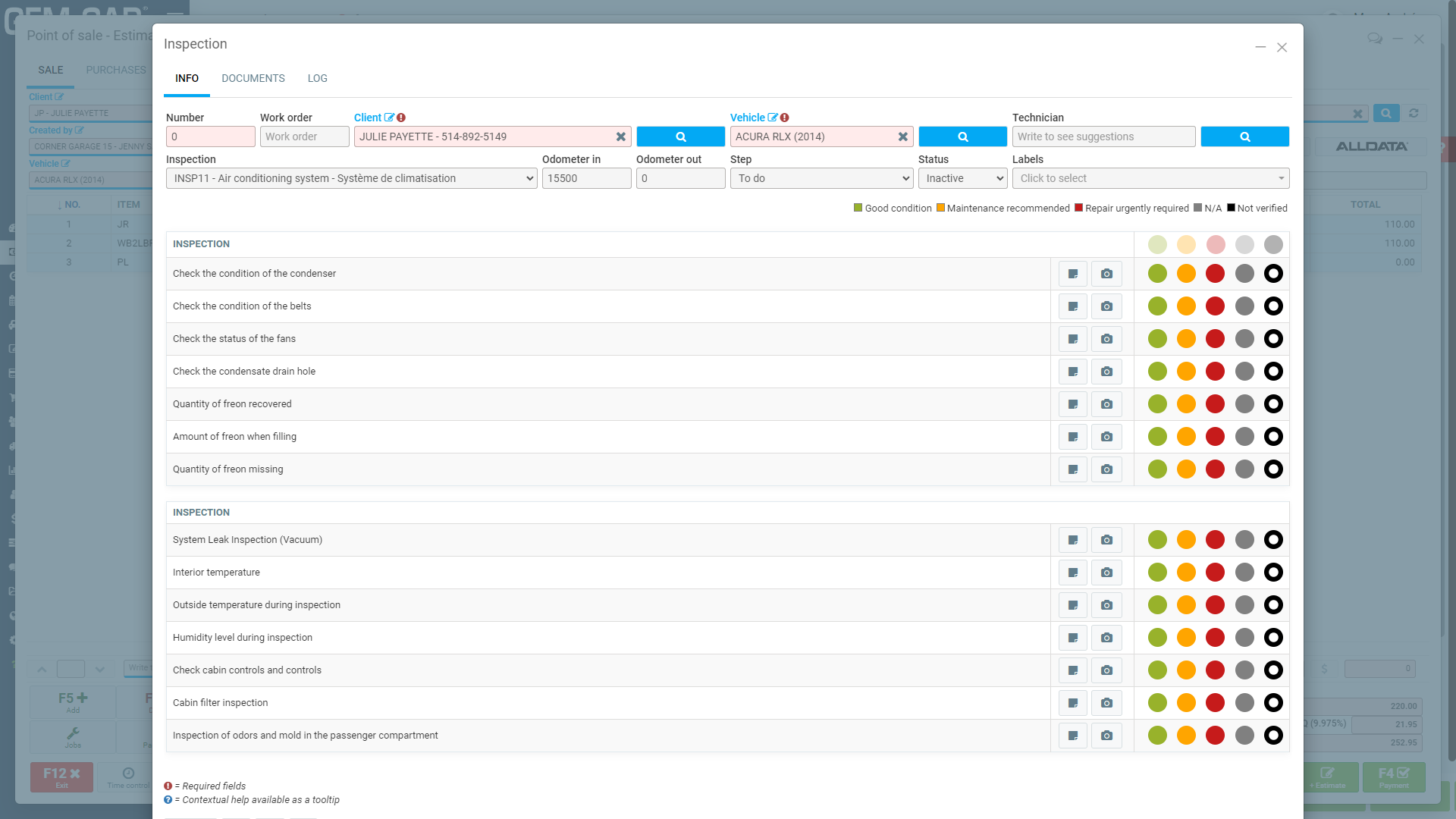Attach photo to amount of freon when filling
Image resolution: width=1456 pixels, height=819 pixels.
(x=1106, y=437)
